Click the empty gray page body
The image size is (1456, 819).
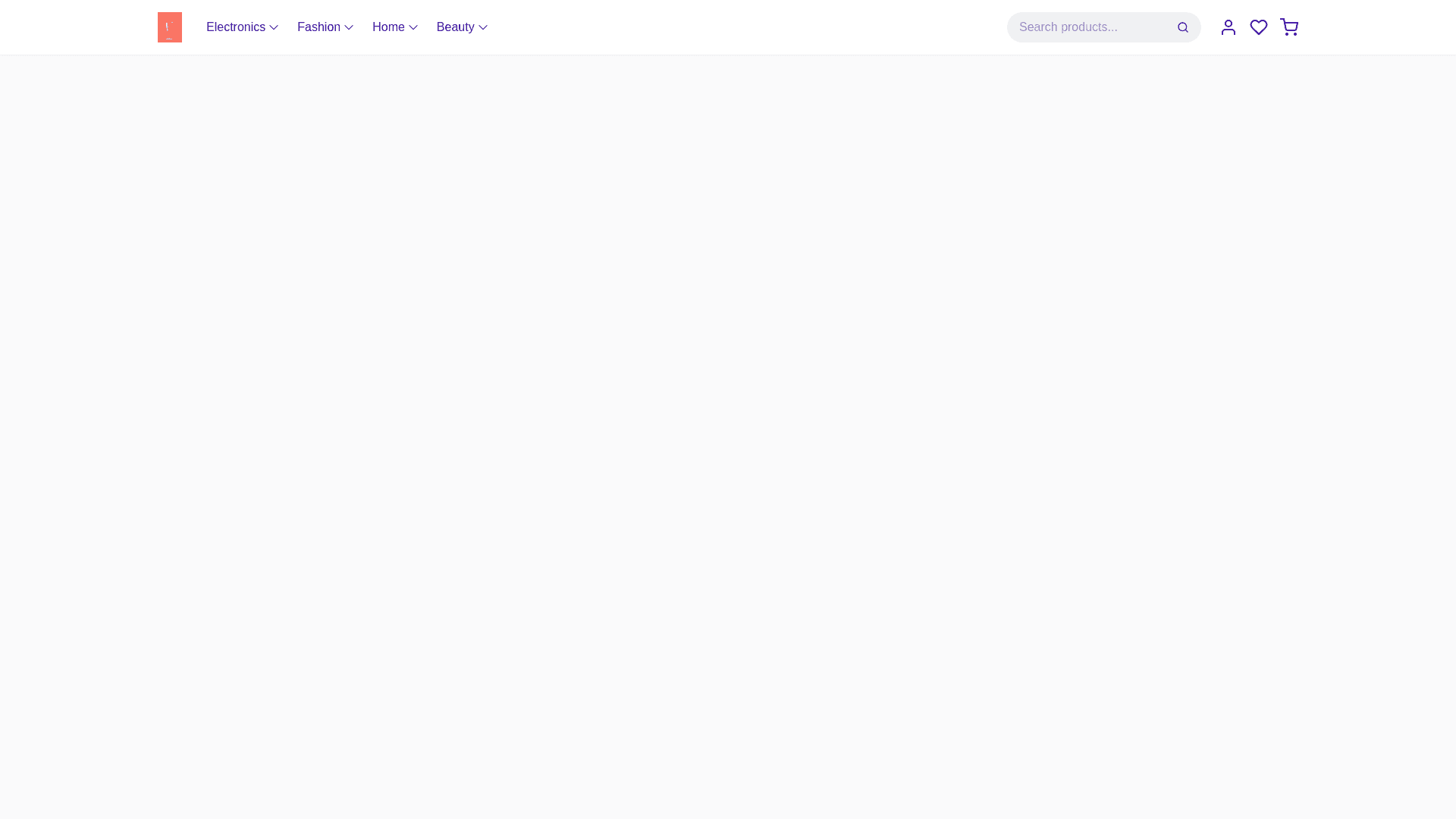point(728,425)
